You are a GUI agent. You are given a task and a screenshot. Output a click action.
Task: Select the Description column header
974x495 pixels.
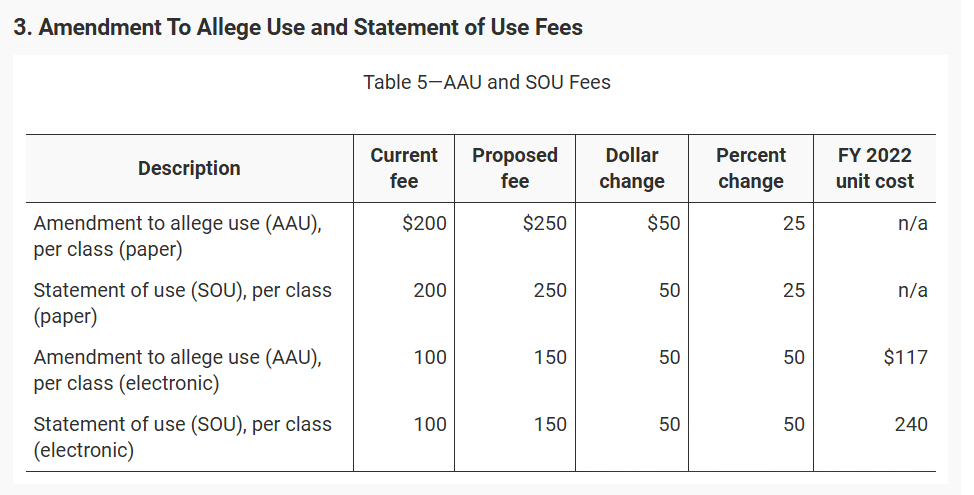coord(189,168)
